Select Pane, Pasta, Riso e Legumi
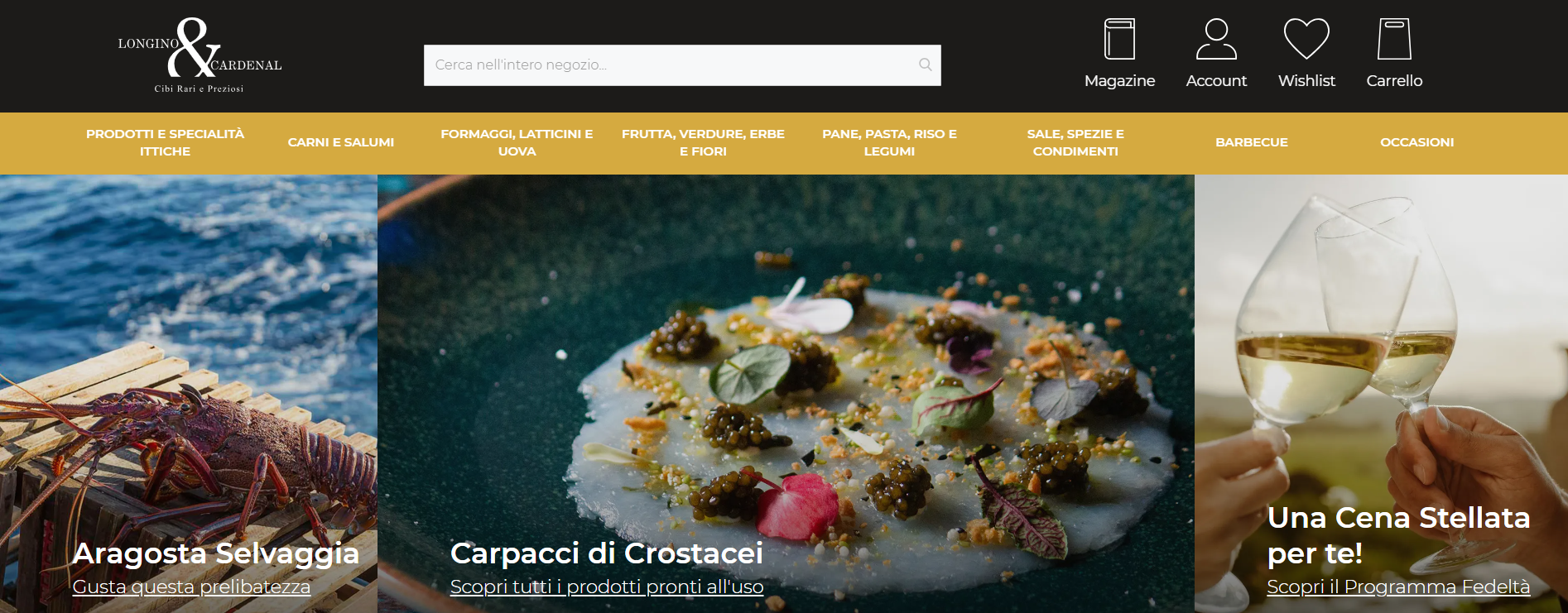Viewport: 1568px width, 613px height. [889, 142]
